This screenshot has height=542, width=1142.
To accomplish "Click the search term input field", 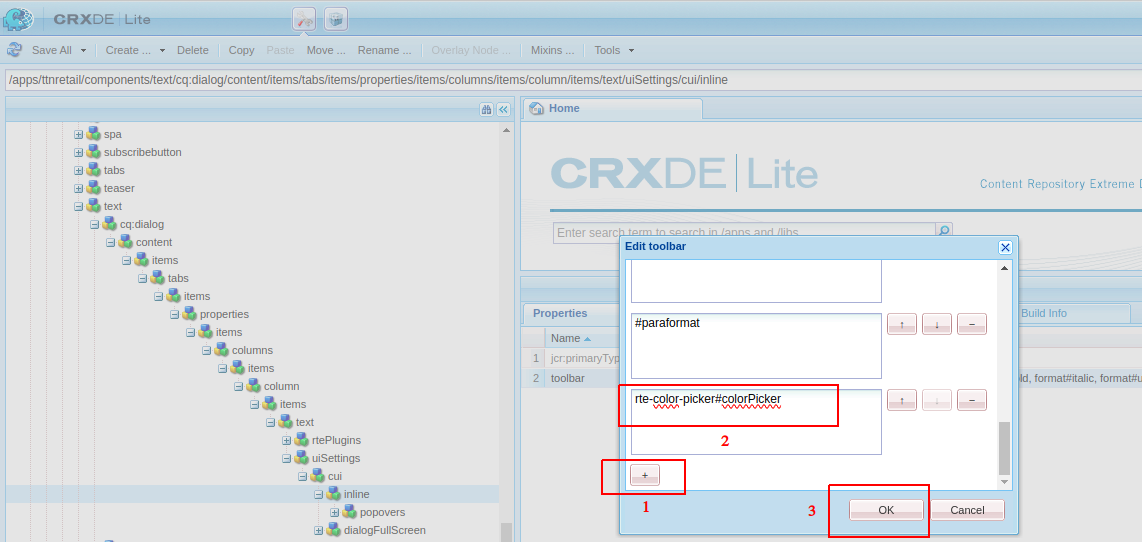I will coord(744,233).
